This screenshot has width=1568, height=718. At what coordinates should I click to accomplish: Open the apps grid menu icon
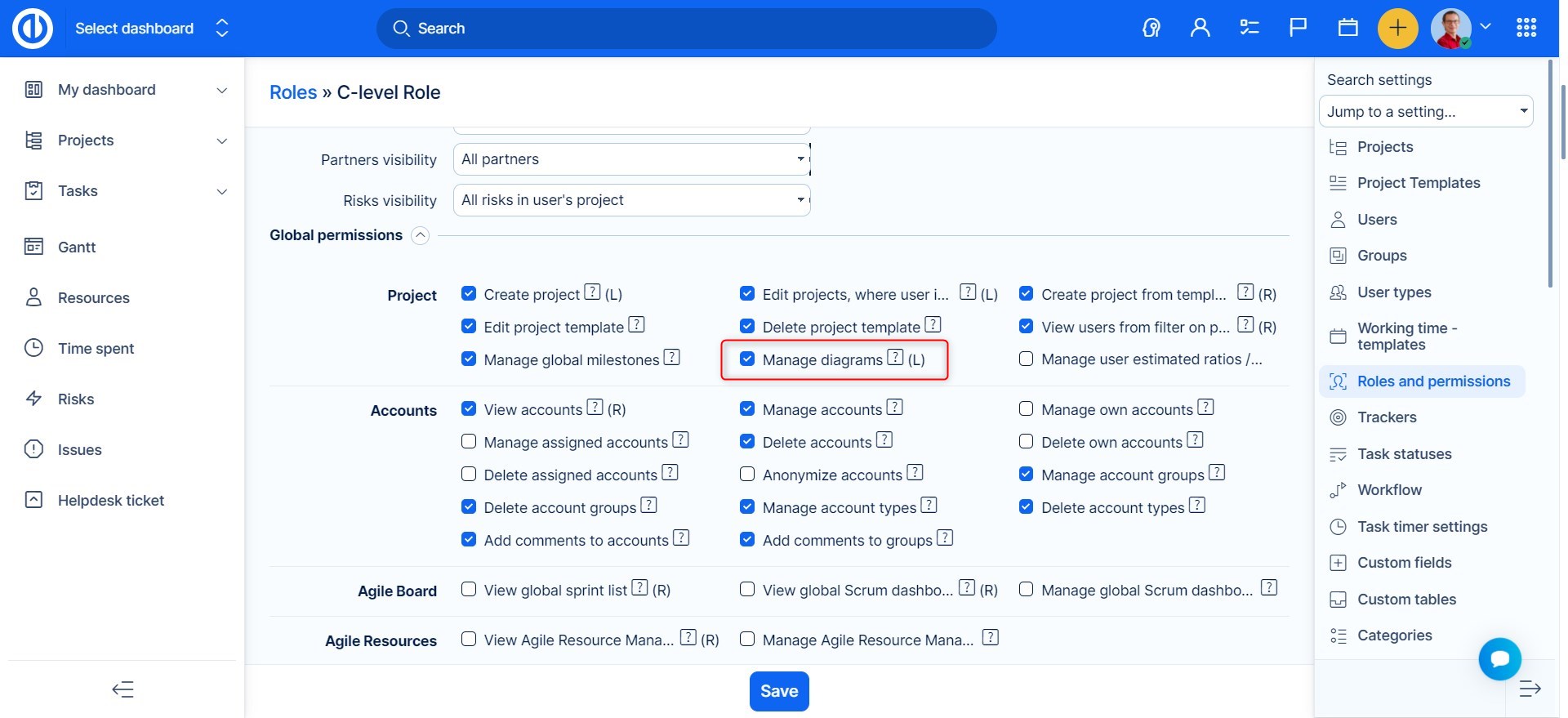coord(1526,29)
